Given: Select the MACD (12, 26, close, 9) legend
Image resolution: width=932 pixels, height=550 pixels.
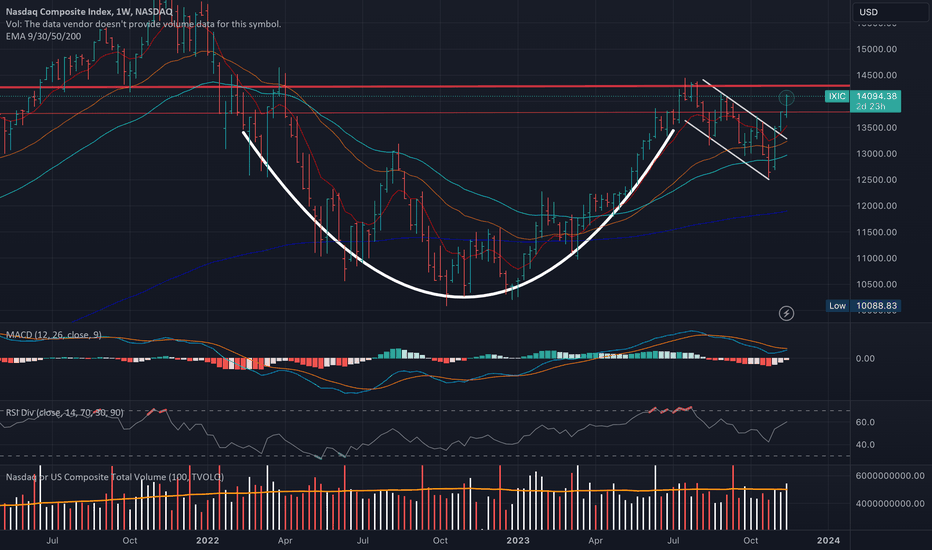Looking at the screenshot, I should 53,335.
